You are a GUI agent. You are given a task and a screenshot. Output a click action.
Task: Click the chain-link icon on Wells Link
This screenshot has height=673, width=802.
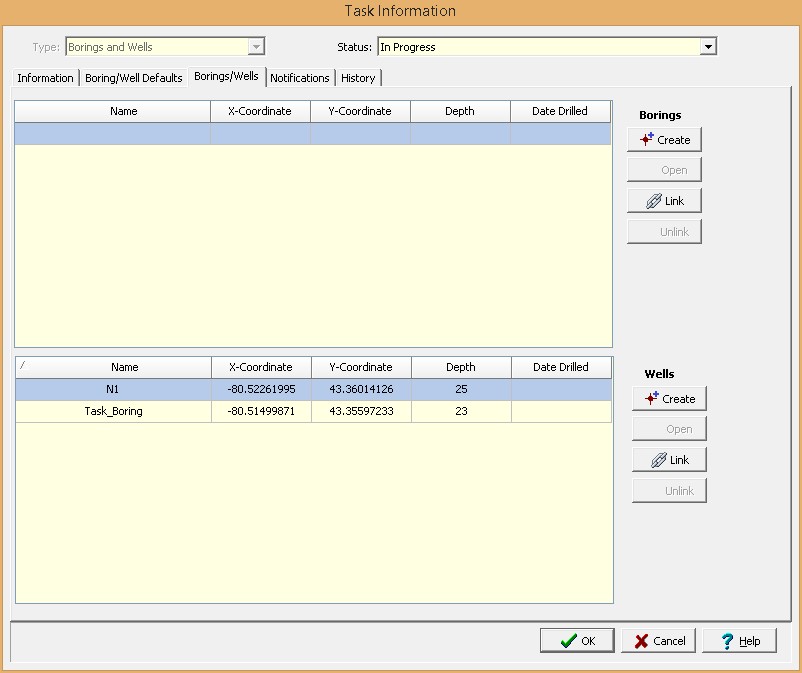(658, 460)
